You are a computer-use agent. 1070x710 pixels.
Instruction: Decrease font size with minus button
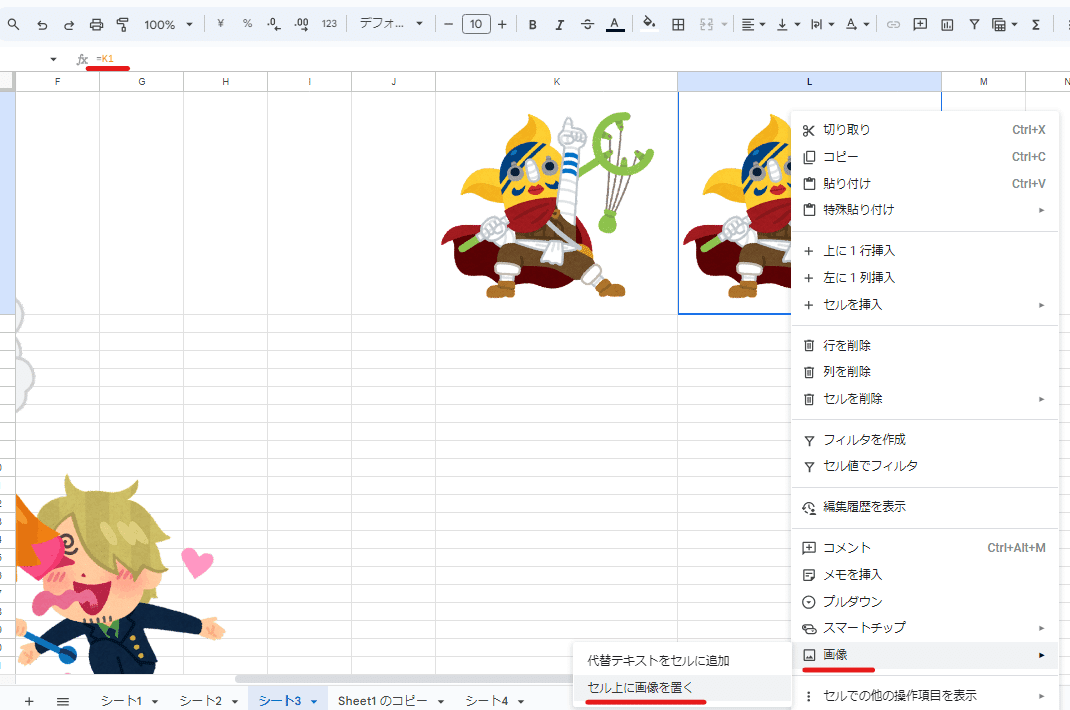(x=448, y=25)
